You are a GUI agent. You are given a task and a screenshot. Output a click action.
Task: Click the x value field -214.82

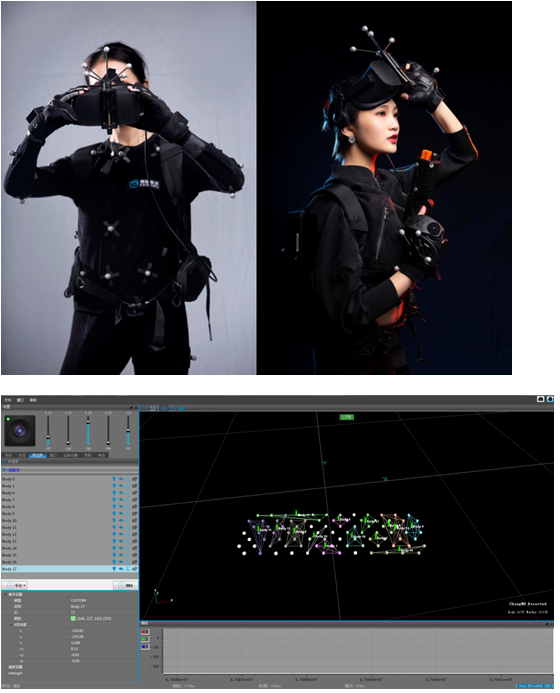pos(77,631)
